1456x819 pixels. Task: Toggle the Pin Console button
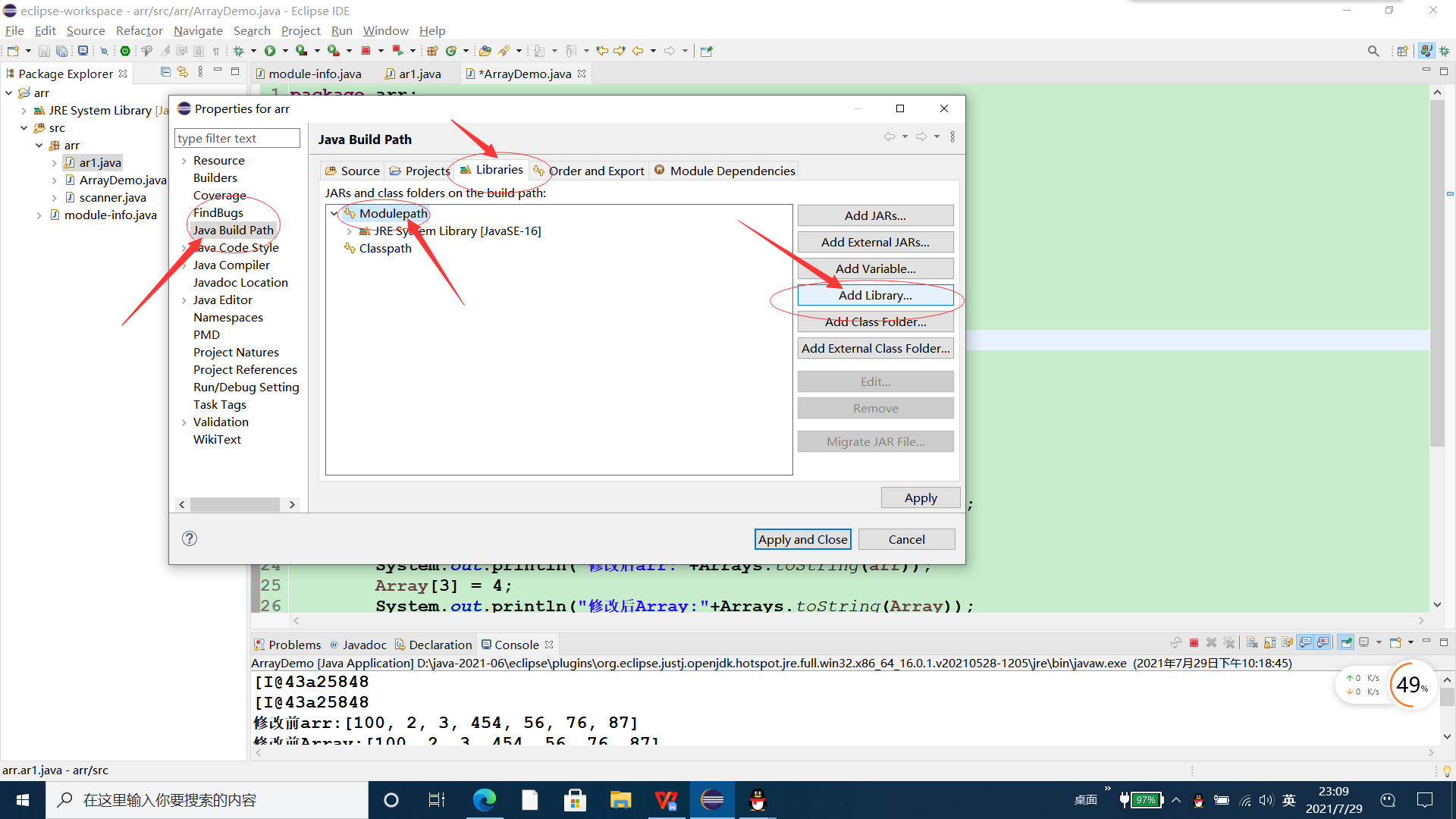coord(1346,643)
